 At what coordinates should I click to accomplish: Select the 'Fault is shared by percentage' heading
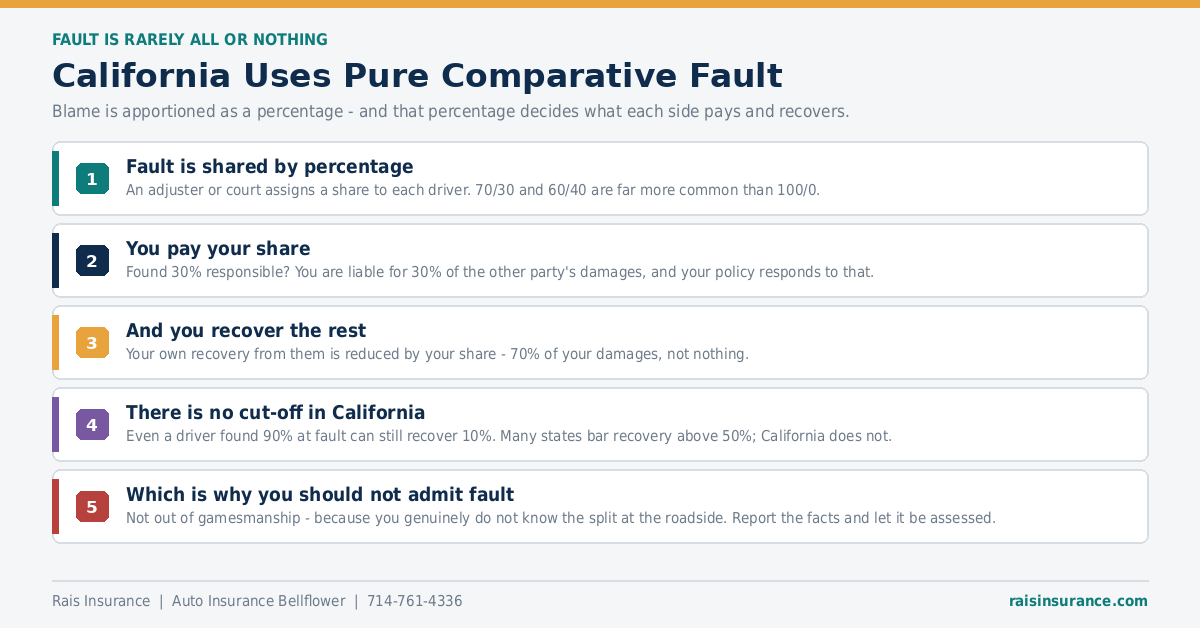(x=269, y=167)
